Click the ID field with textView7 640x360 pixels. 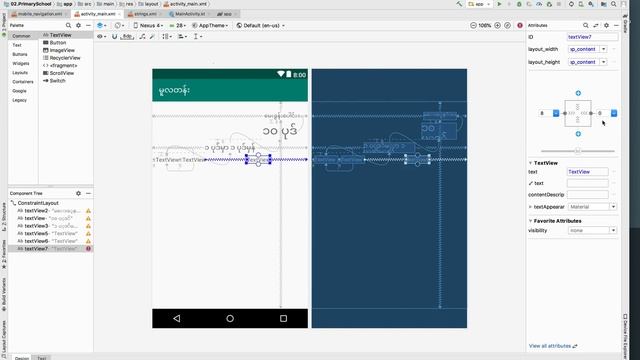[592, 37]
